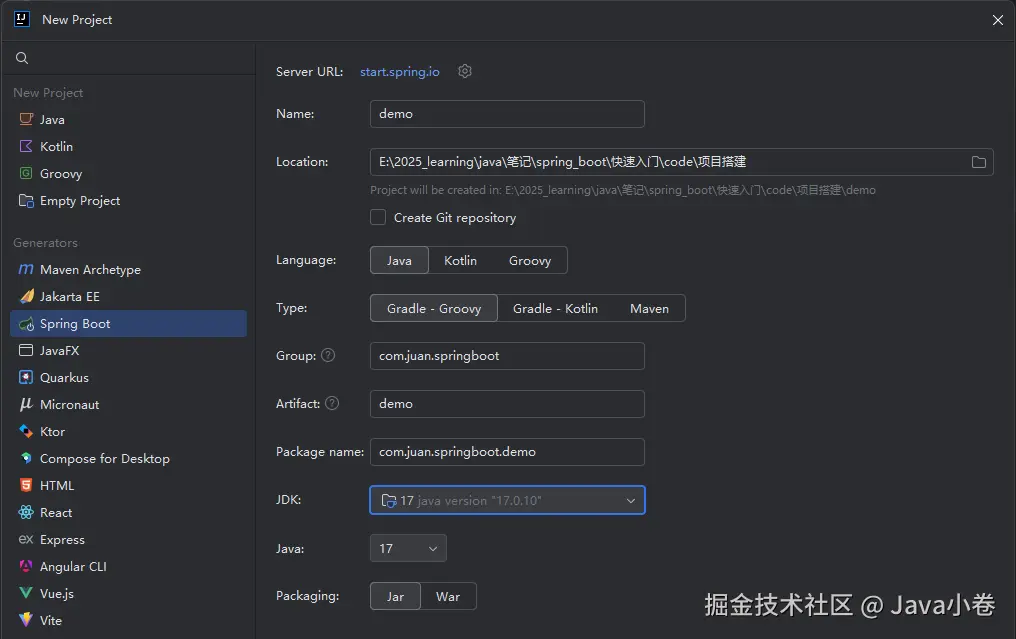Select Angular CLI generator entry
Viewport: 1016px width, 639px height.
128,566
